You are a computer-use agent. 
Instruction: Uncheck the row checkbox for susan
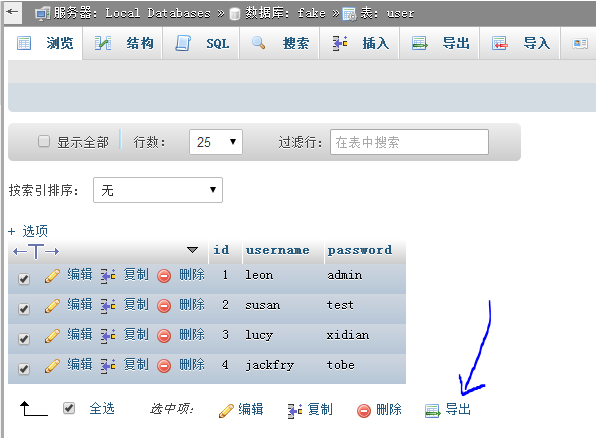click(x=24, y=308)
